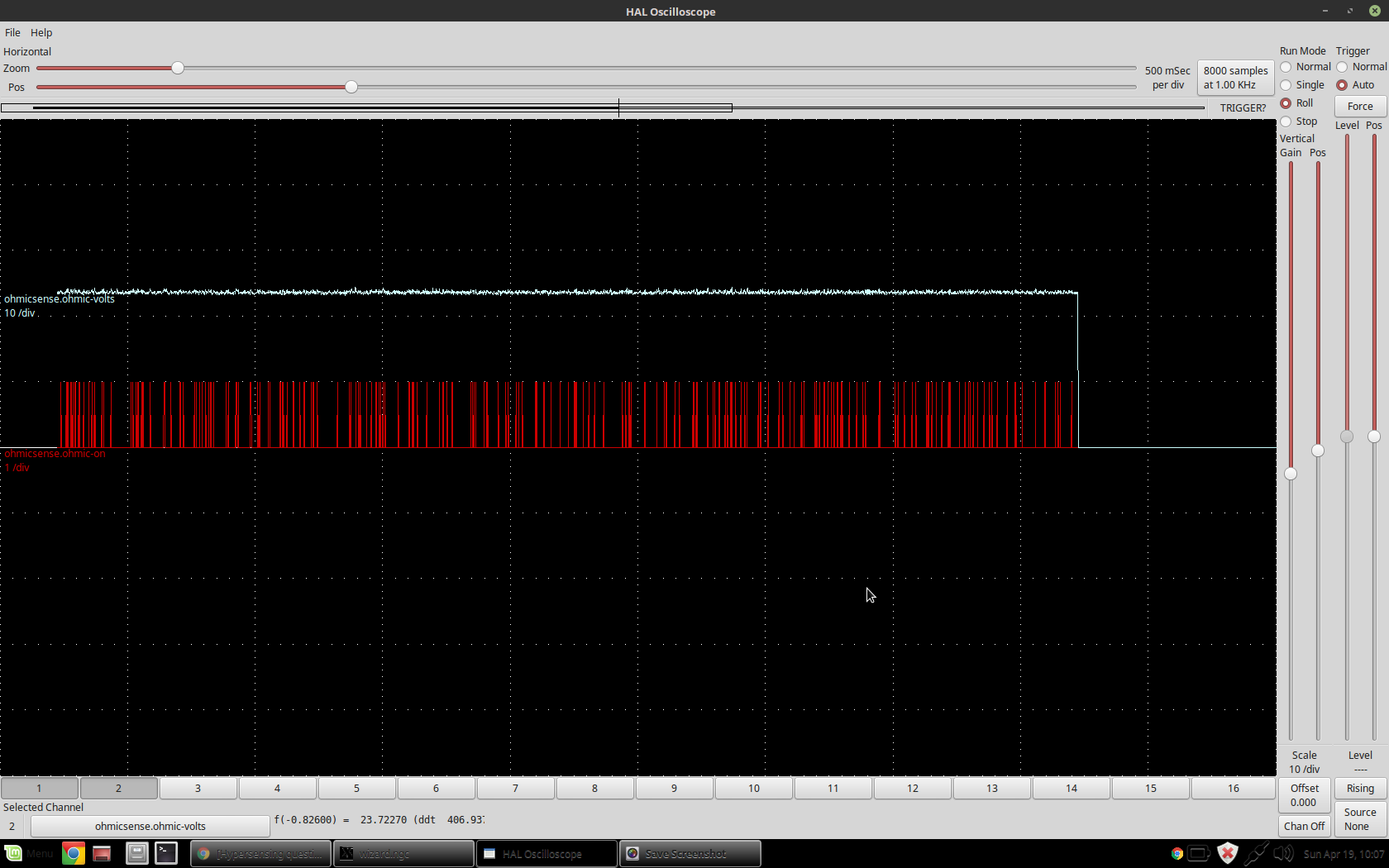Select channel 7 button
This screenshot has width=1389, height=868.
(515, 788)
